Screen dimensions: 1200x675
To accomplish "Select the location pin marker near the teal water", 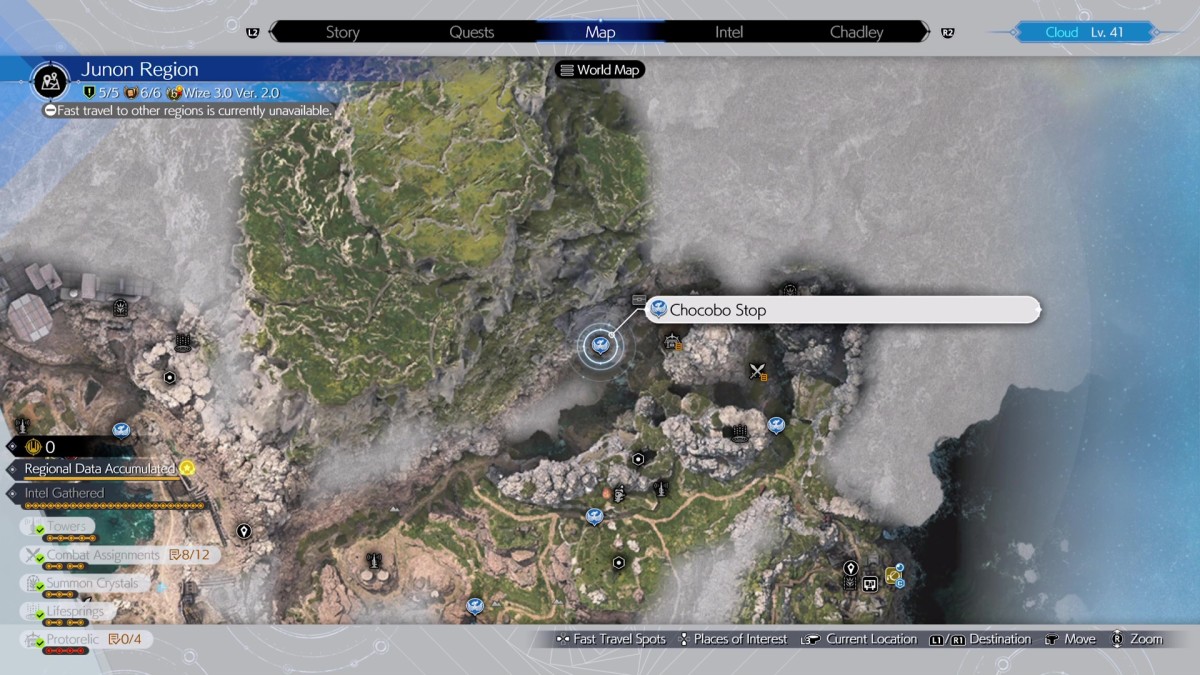I will coord(243,531).
